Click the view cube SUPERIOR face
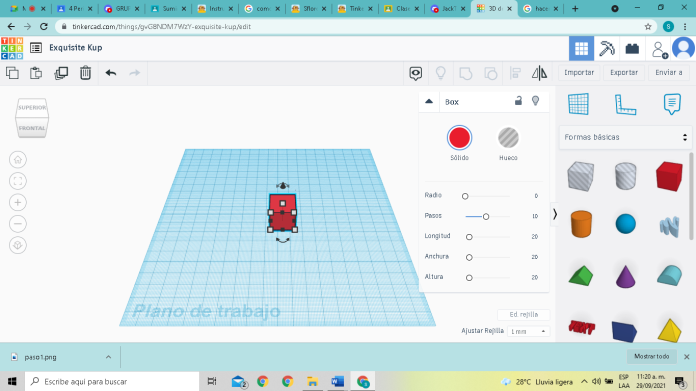 (32, 107)
